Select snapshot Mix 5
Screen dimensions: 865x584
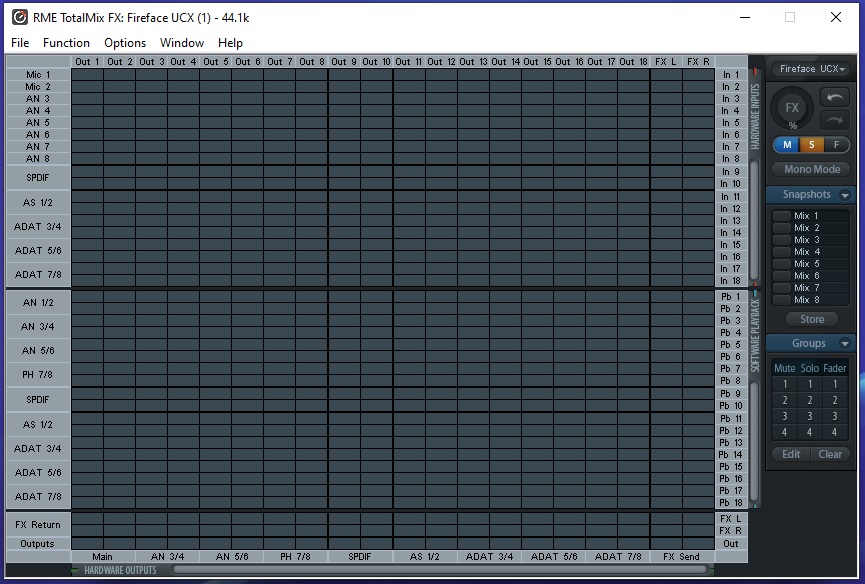coord(810,264)
